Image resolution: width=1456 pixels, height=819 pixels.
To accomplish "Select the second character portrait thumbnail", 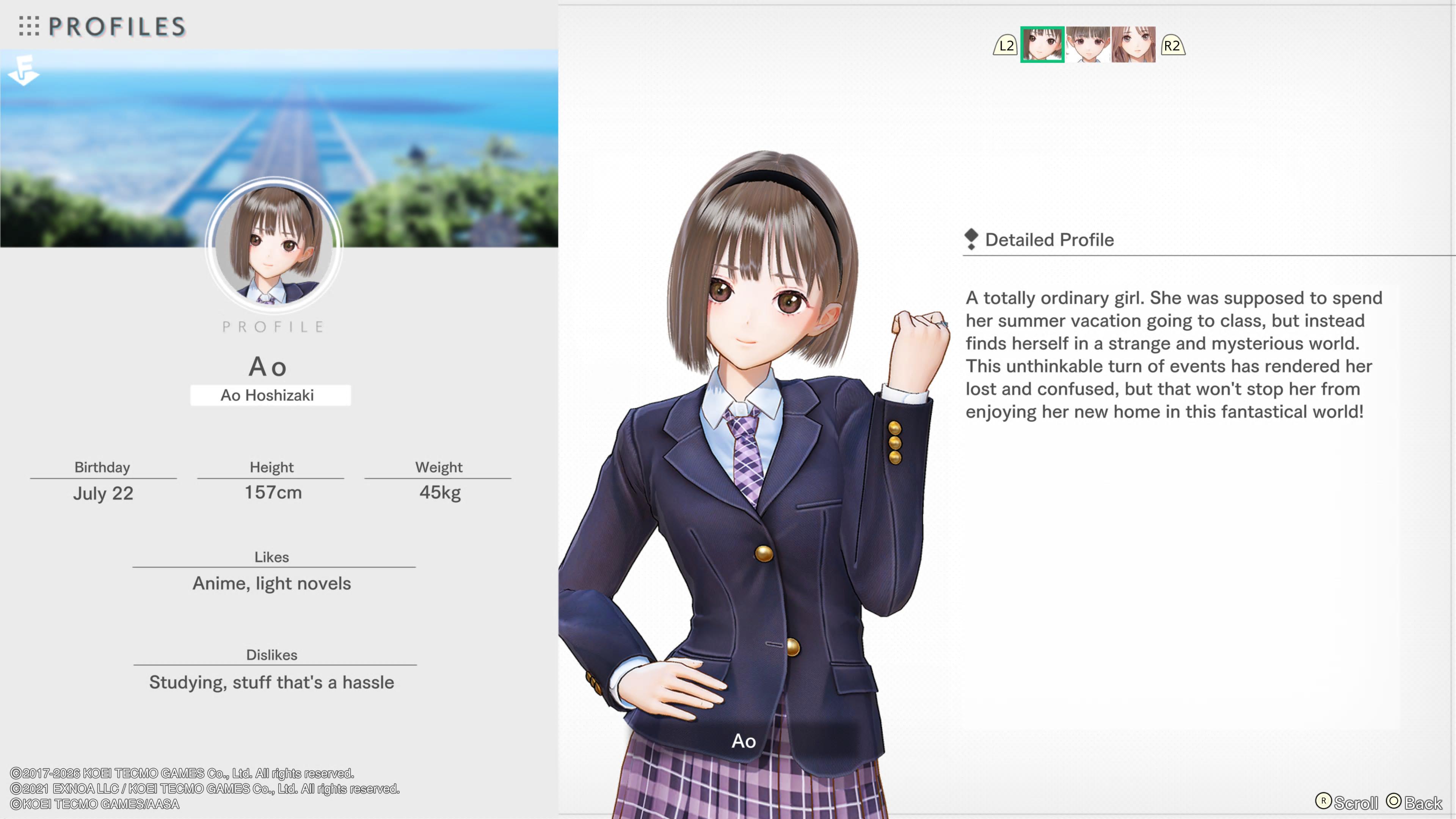I will click(x=1088, y=44).
